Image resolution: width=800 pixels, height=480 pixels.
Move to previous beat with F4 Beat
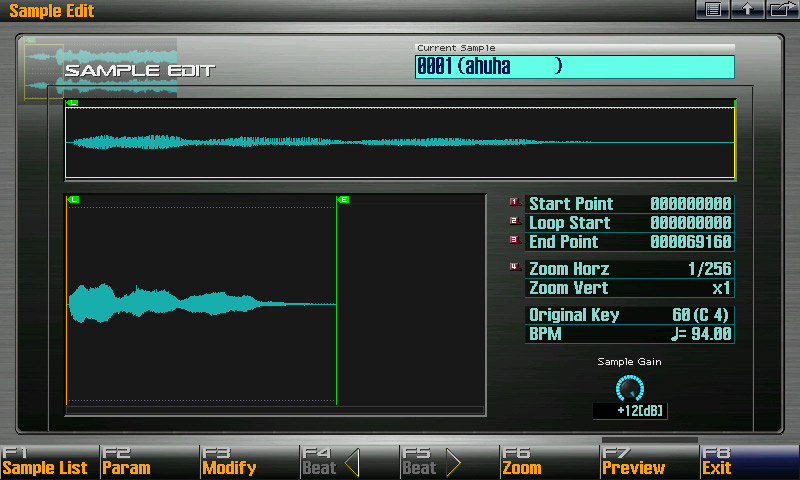click(x=349, y=462)
